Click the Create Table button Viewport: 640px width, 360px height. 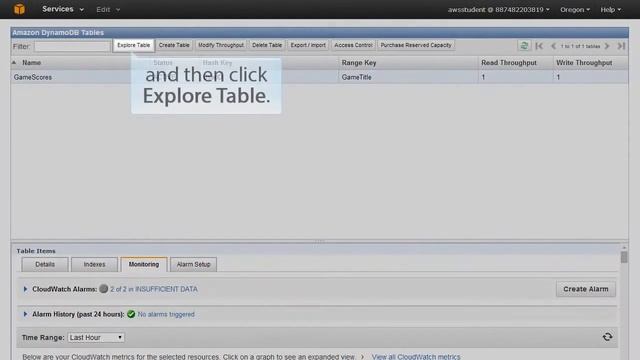click(x=174, y=45)
